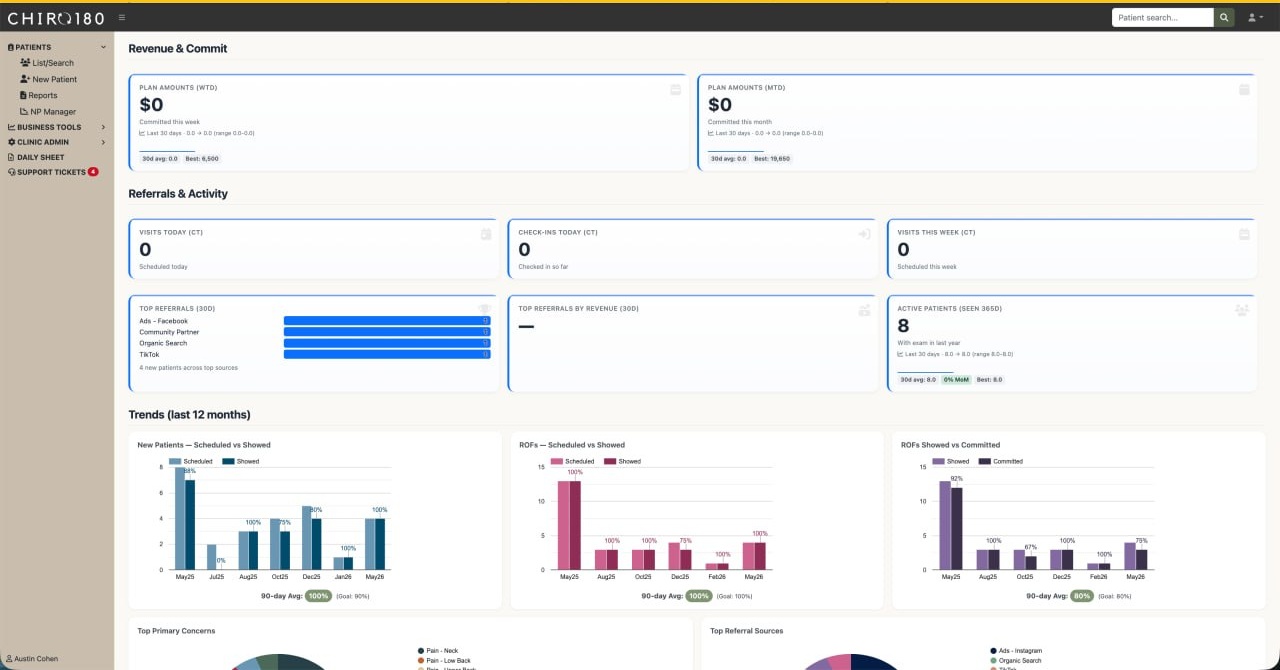Click the calendar icon on Plan Amounts (MTD) card

1244,90
